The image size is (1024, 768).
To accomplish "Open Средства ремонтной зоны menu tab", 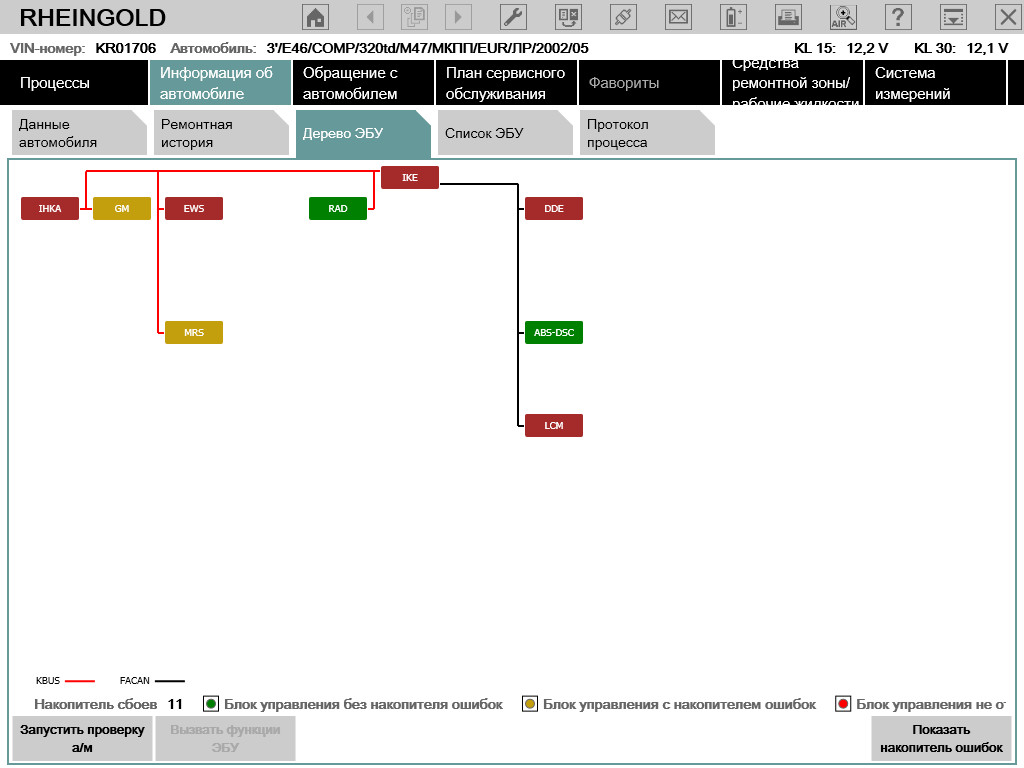I will [792, 83].
